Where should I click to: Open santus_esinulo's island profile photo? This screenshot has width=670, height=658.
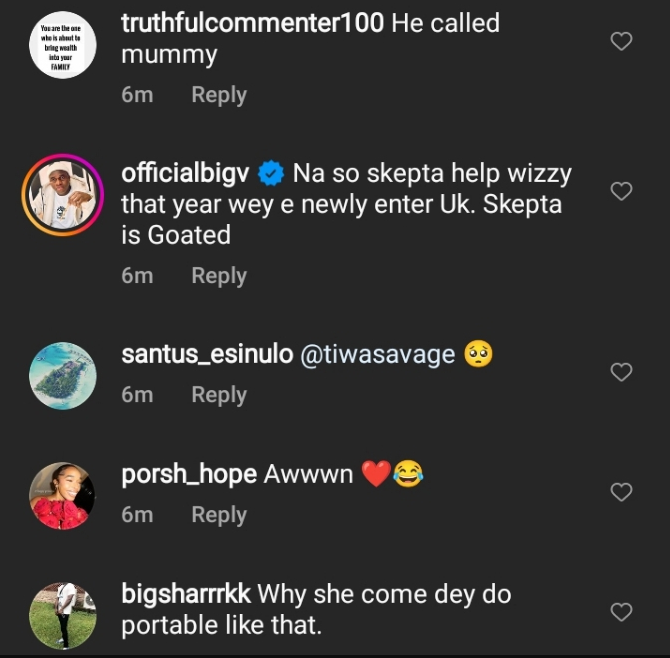[63, 374]
